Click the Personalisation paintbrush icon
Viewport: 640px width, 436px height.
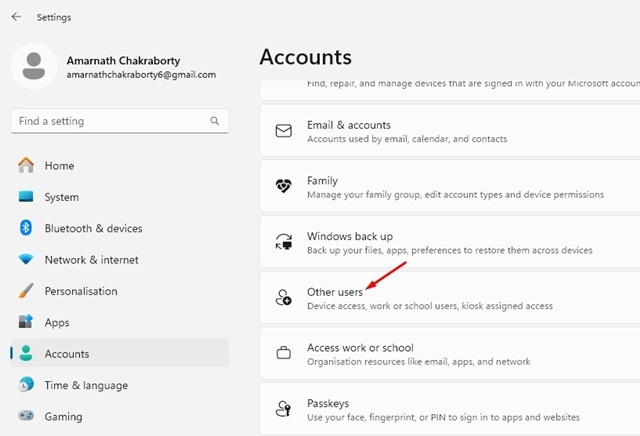click(x=26, y=291)
